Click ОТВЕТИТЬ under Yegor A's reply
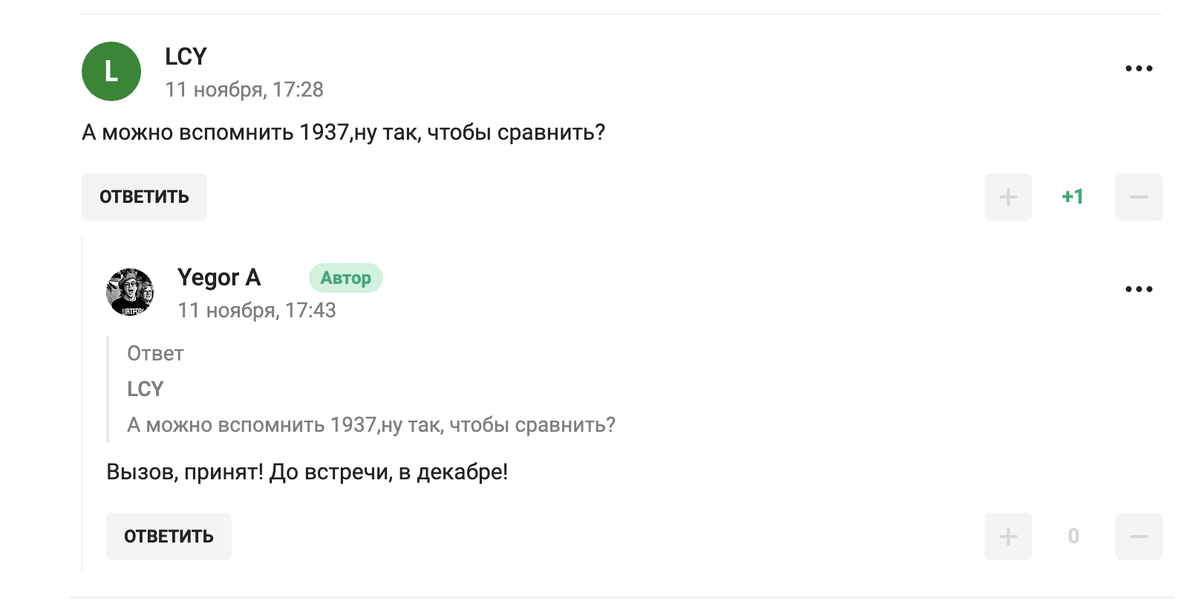 click(x=168, y=536)
